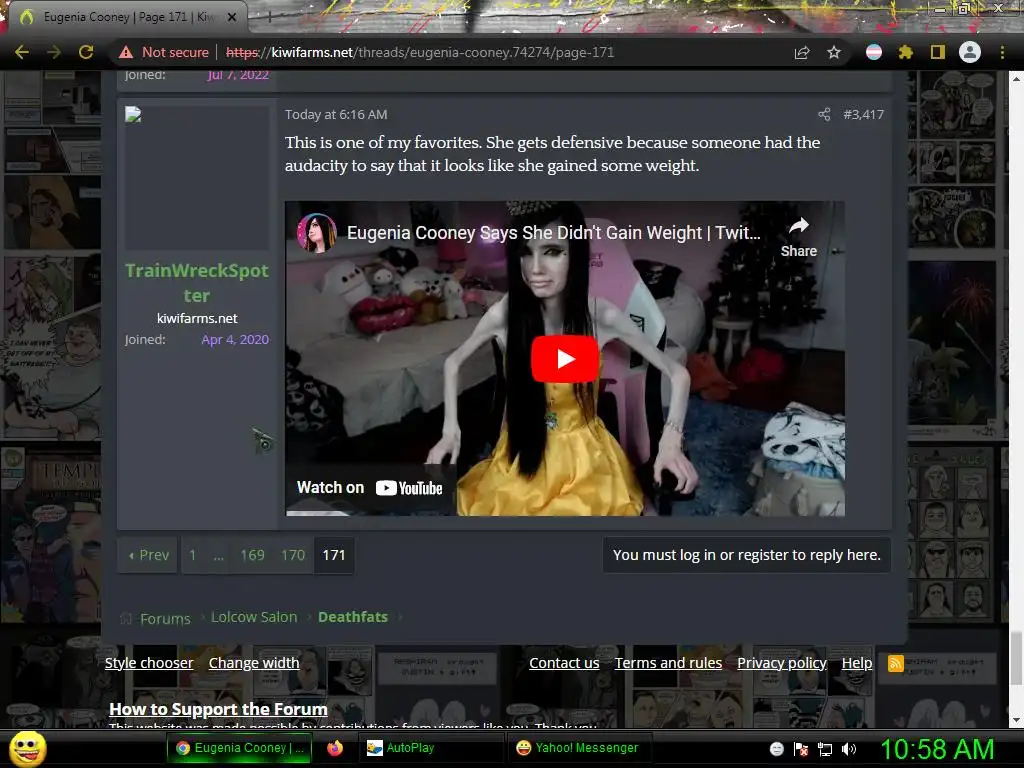Screen dimensions: 1024x768
Task: Go to page 169
Action: click(252, 555)
